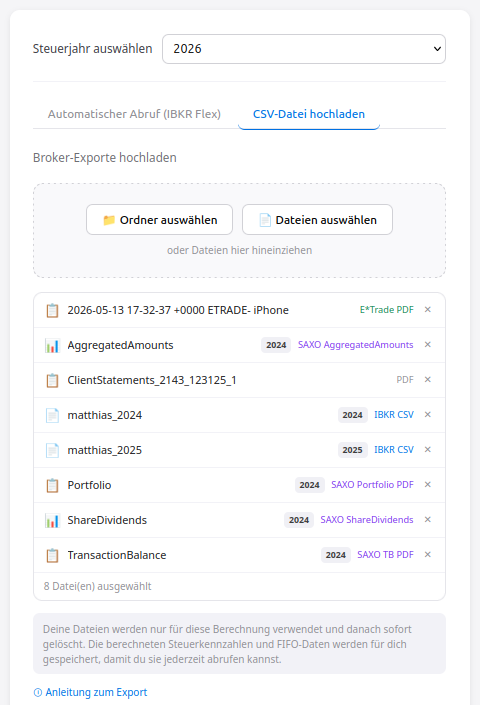Click document icon beside matthias_2024

click(x=52, y=415)
